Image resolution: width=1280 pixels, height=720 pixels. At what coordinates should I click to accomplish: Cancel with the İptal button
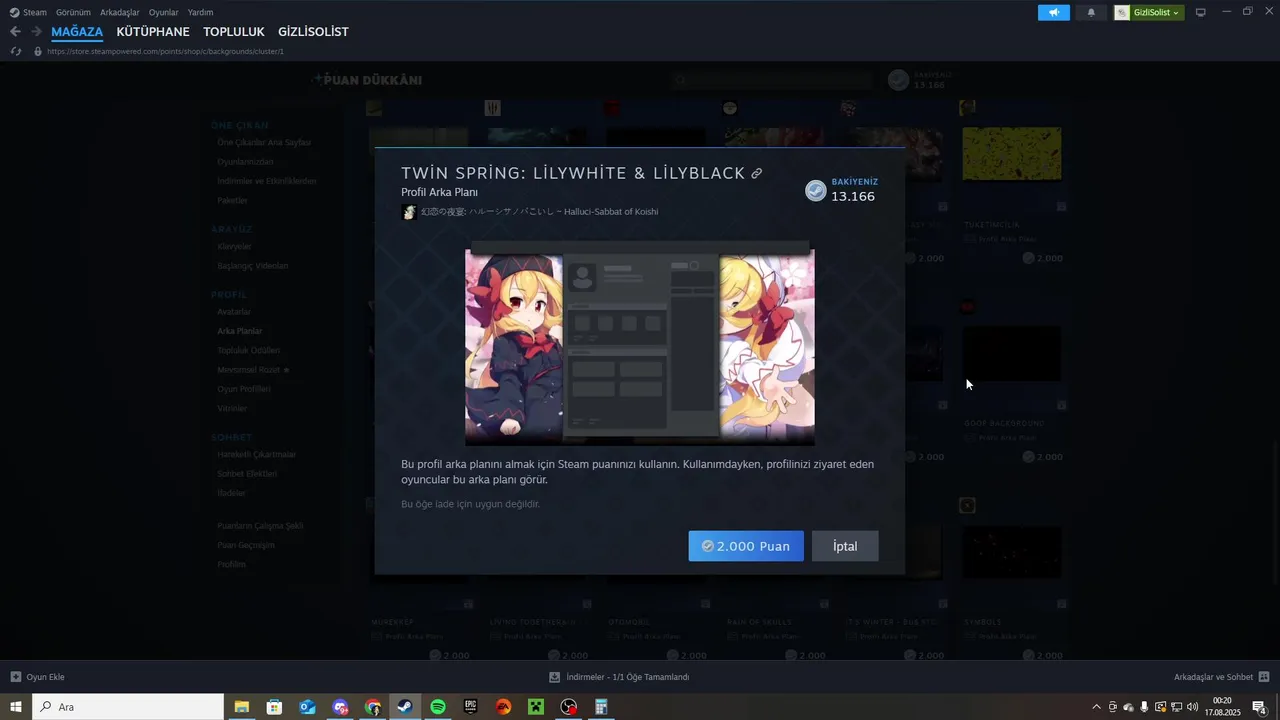tap(845, 546)
